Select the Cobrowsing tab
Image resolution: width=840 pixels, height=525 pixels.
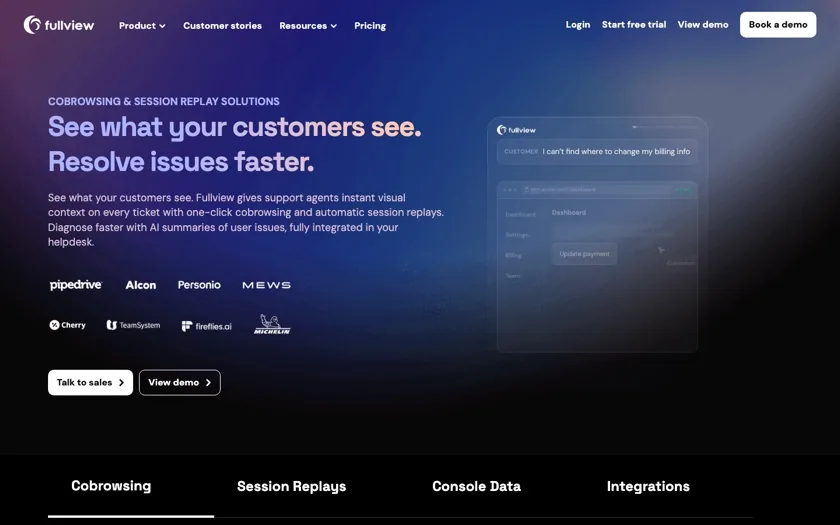point(111,486)
